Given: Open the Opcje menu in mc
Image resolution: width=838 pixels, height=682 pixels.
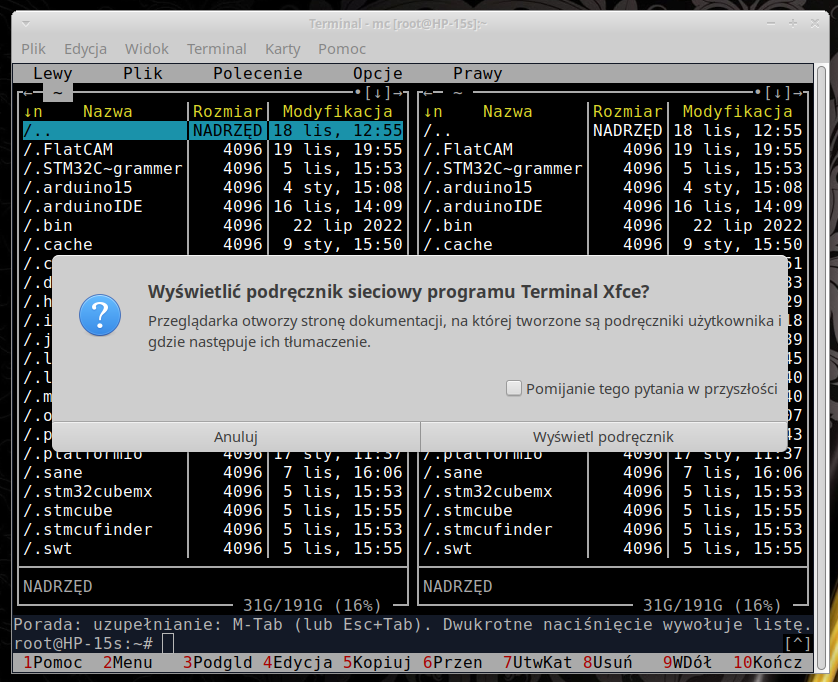Looking at the screenshot, I should (x=377, y=74).
